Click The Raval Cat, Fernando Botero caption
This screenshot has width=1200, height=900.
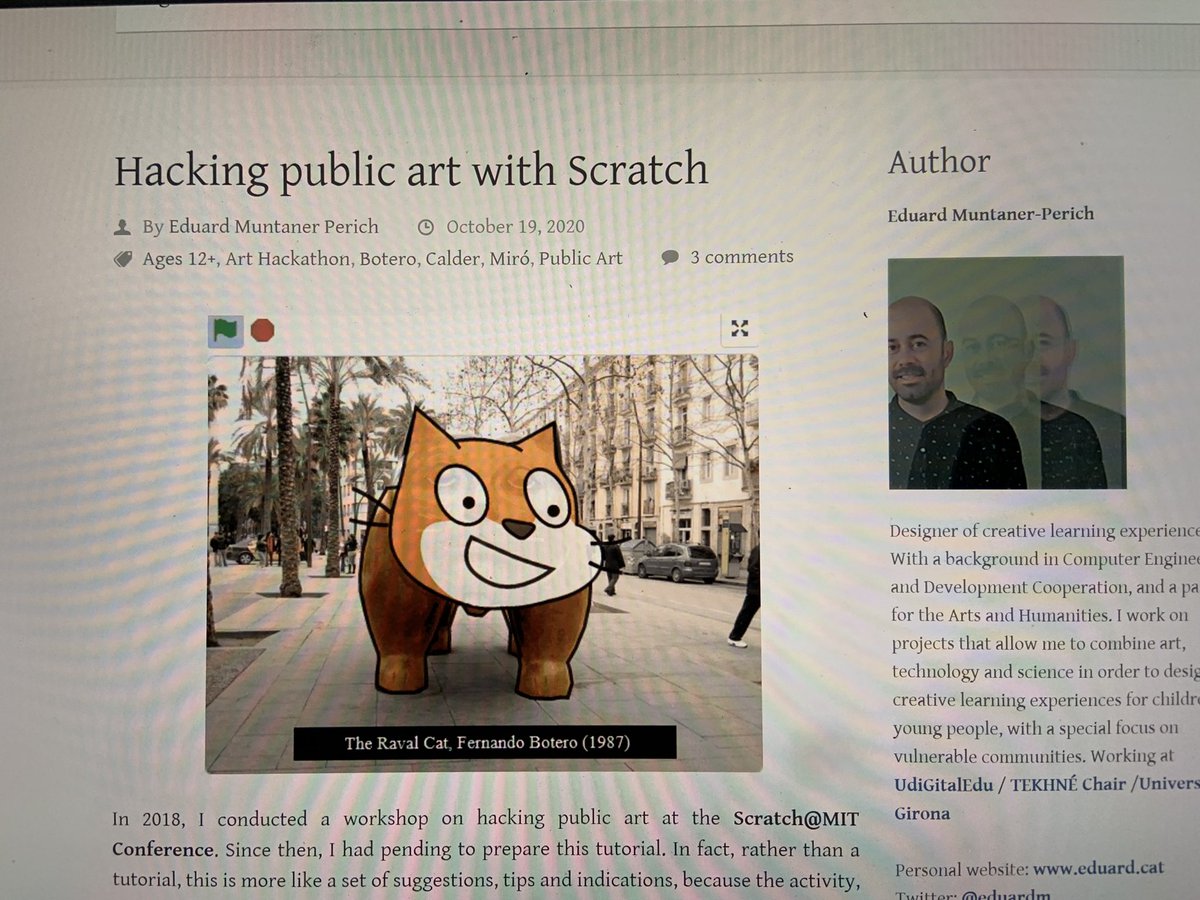point(485,743)
